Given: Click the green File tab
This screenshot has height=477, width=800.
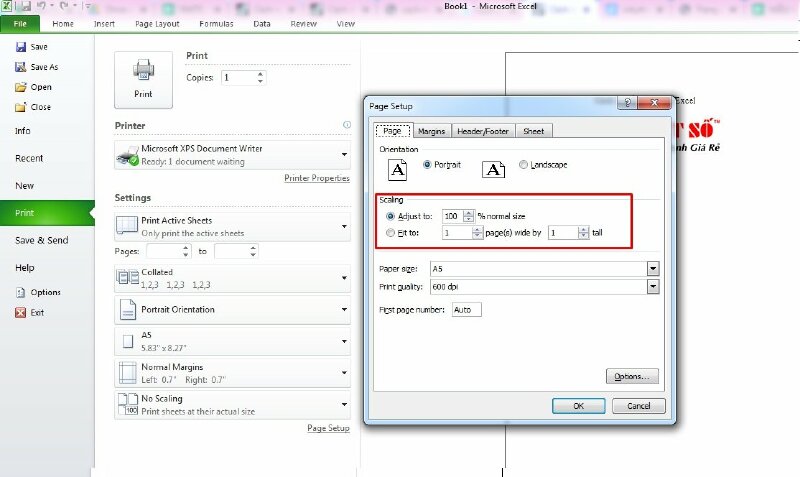Looking at the screenshot, I should 20,24.
